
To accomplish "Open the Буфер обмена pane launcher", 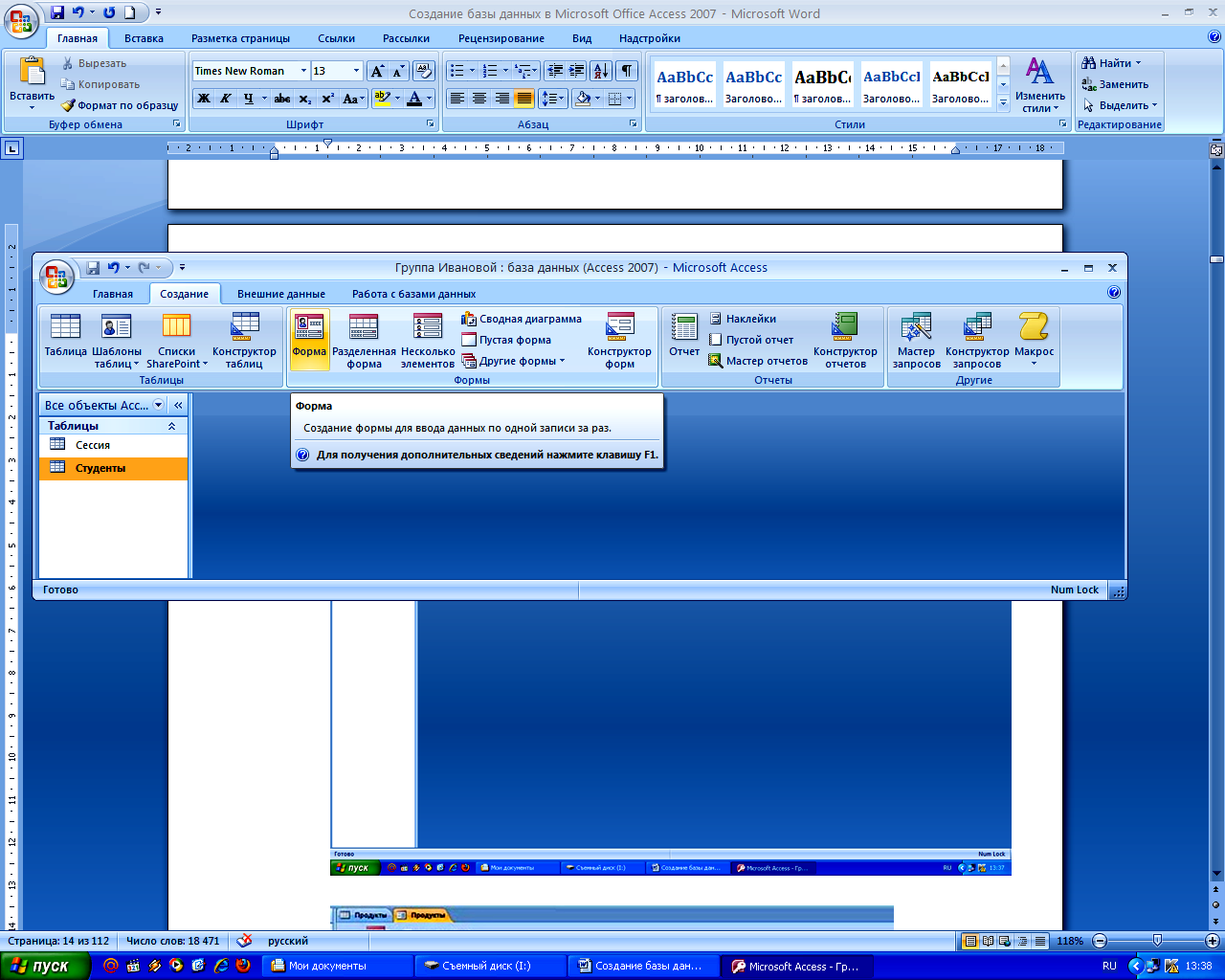I will pos(176,124).
